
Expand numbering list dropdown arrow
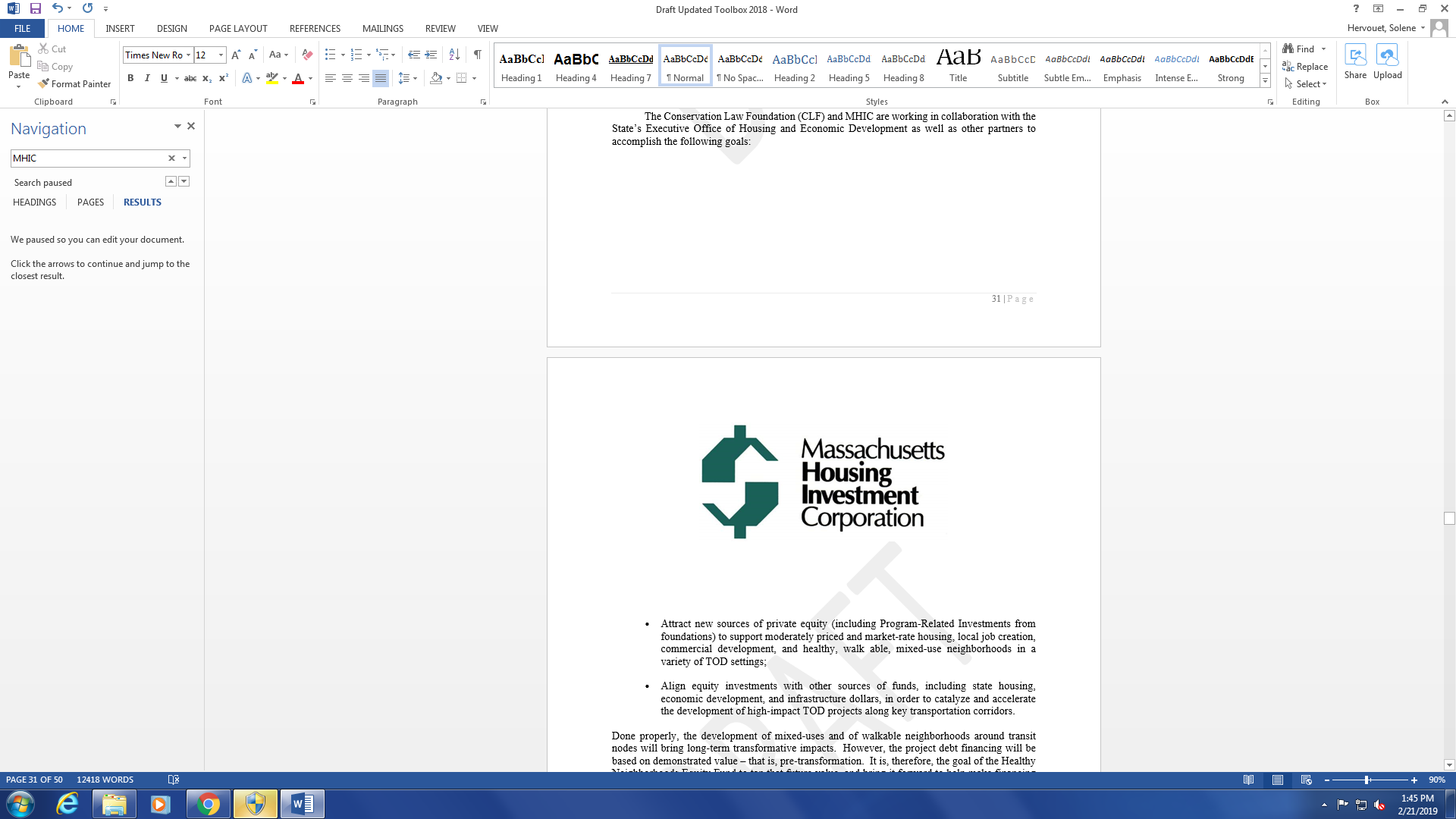tap(369, 55)
